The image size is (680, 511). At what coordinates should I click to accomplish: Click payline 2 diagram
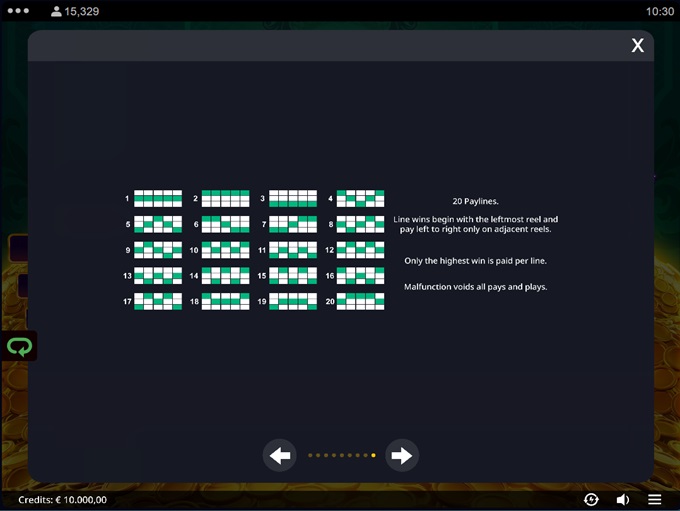[x=226, y=198]
